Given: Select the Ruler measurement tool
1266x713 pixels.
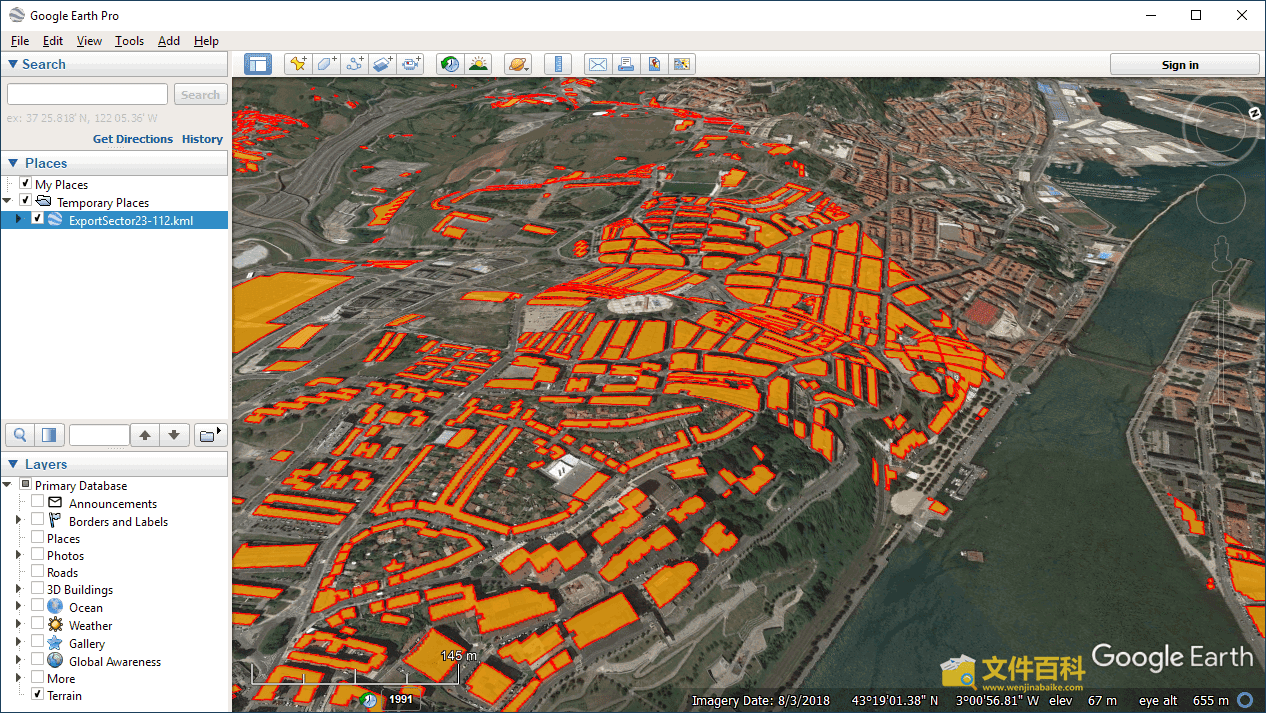Looking at the screenshot, I should pos(558,64).
